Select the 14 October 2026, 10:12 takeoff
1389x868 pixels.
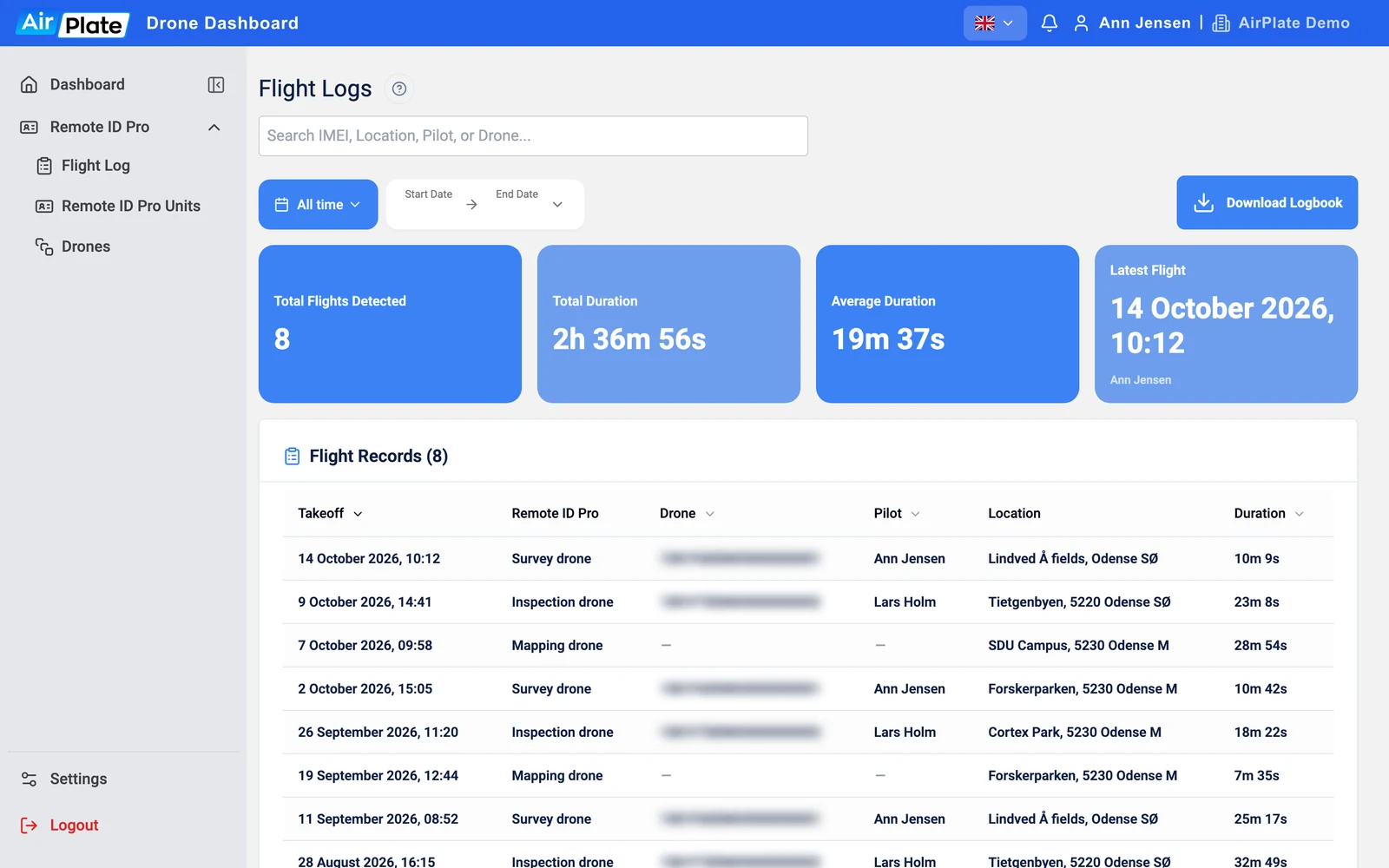pos(369,559)
